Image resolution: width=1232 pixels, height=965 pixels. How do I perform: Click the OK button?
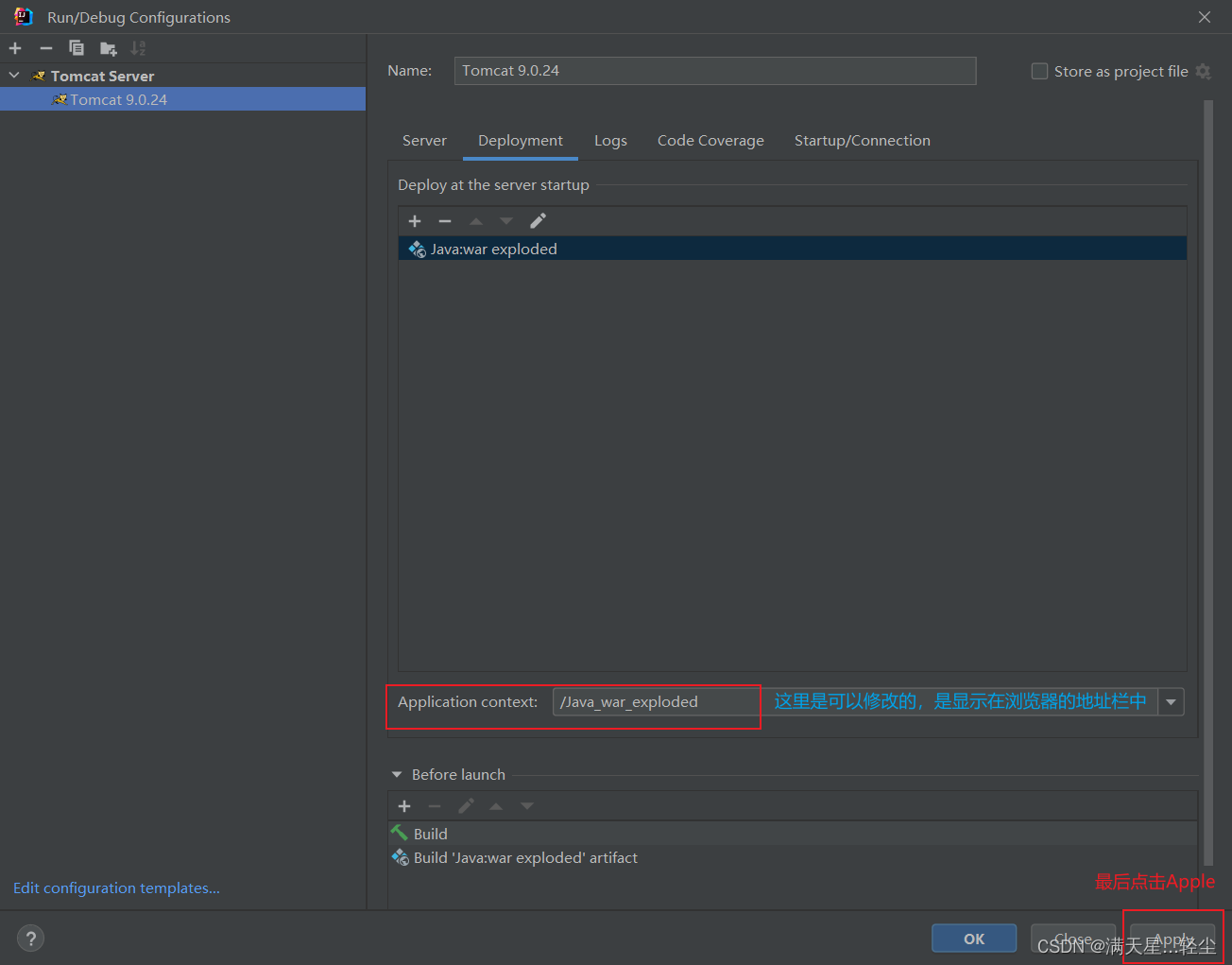pyautogui.click(x=974, y=939)
